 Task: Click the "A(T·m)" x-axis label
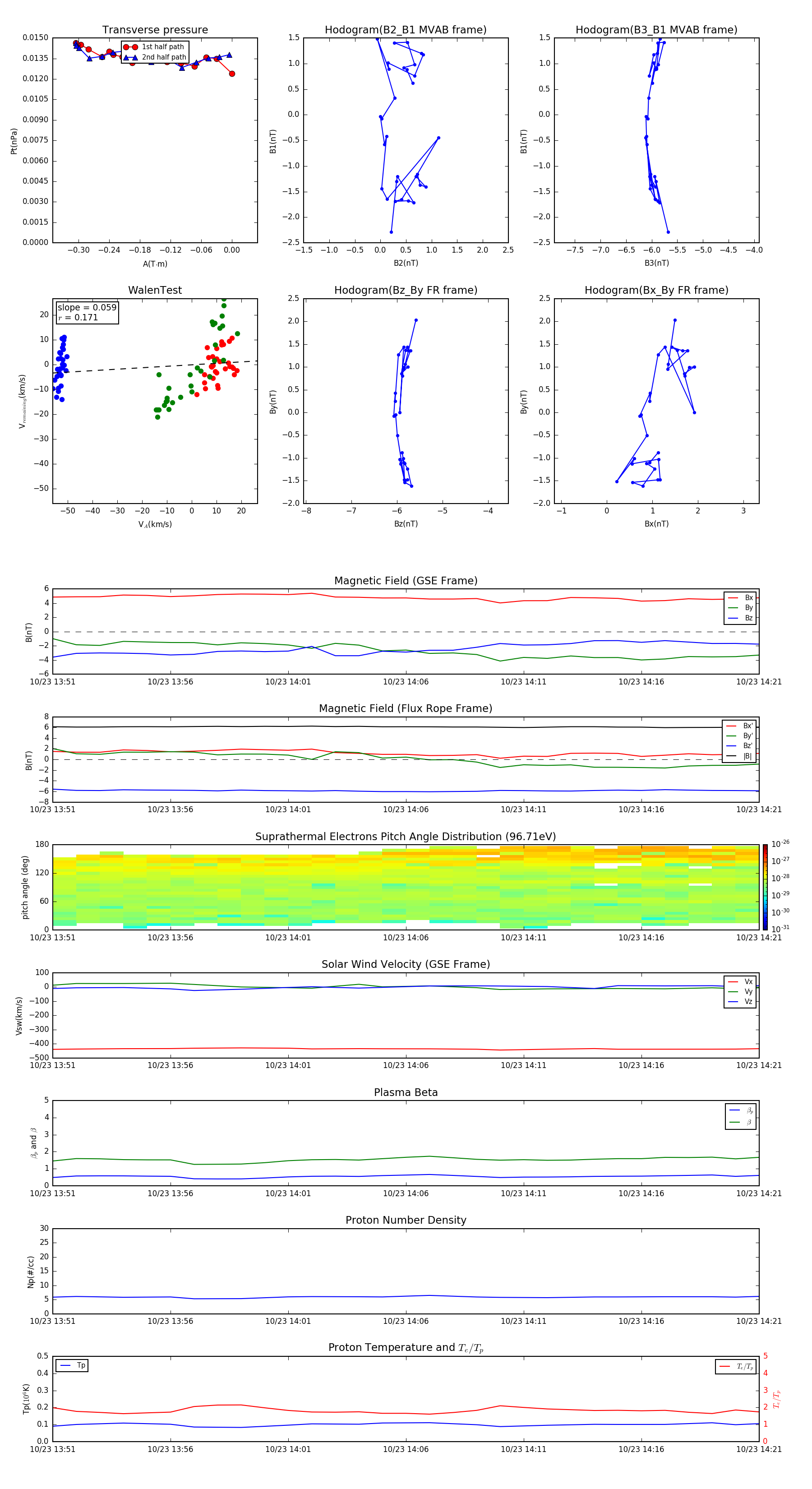155,264
